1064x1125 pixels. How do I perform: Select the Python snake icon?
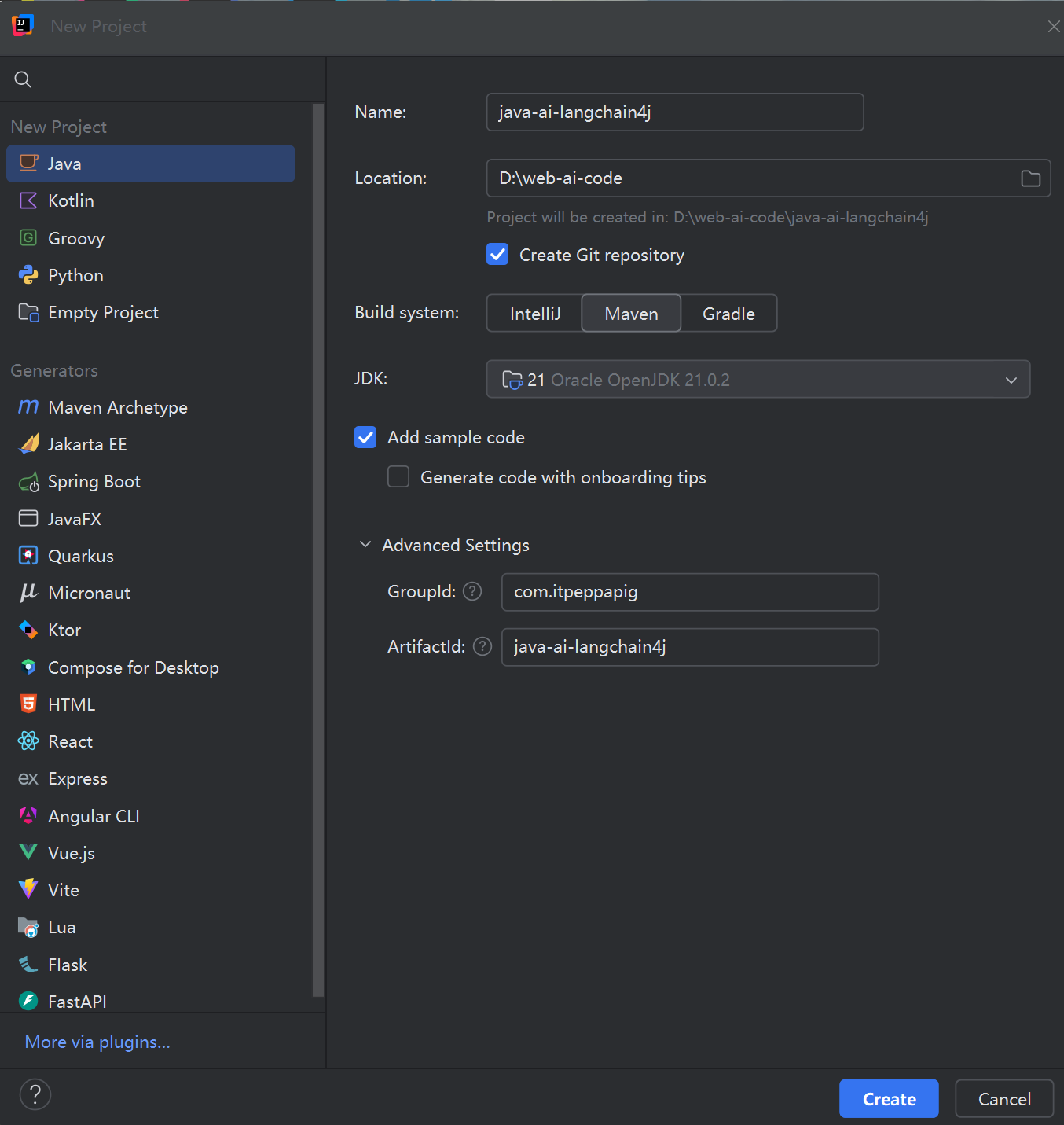28,274
